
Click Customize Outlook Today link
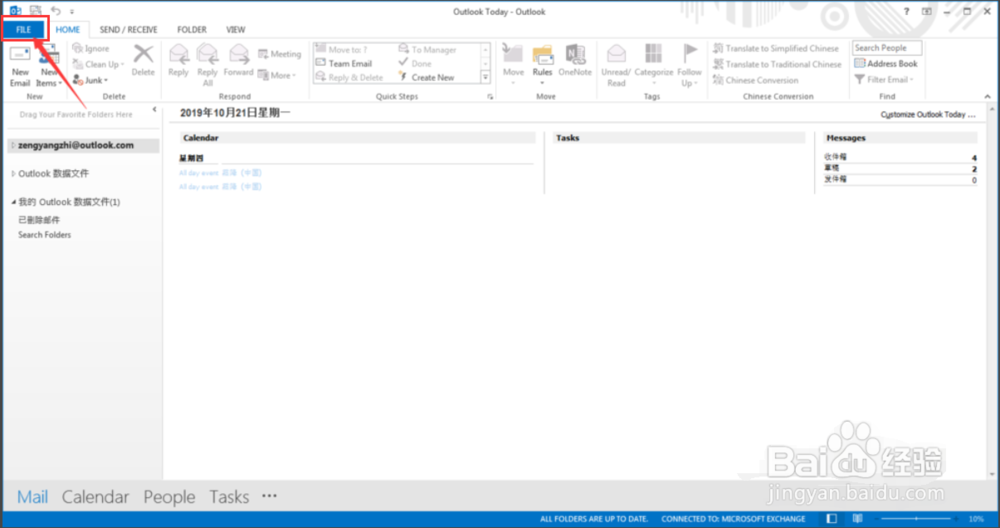pos(928,115)
